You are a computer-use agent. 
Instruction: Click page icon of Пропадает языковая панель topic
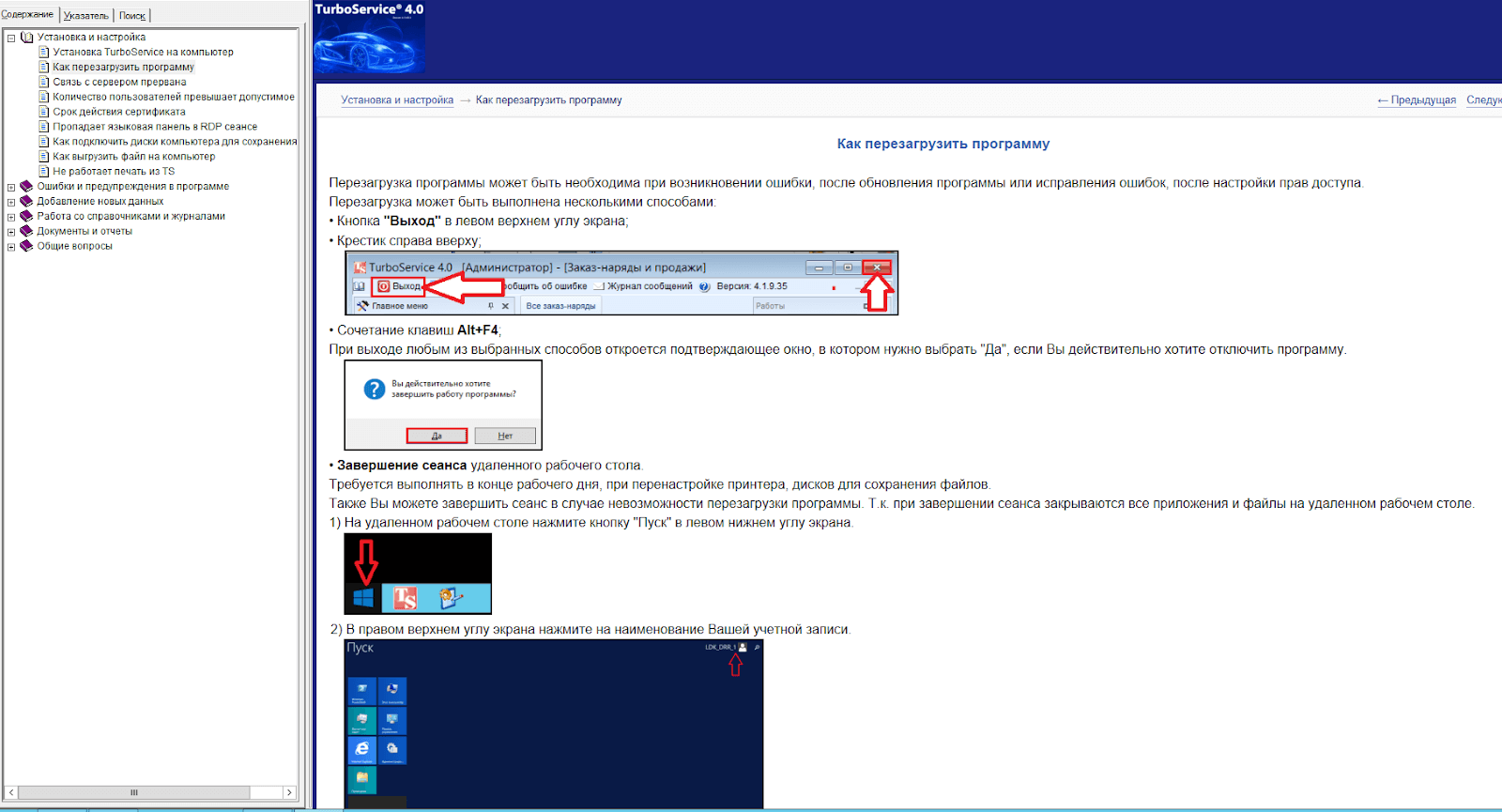43,127
